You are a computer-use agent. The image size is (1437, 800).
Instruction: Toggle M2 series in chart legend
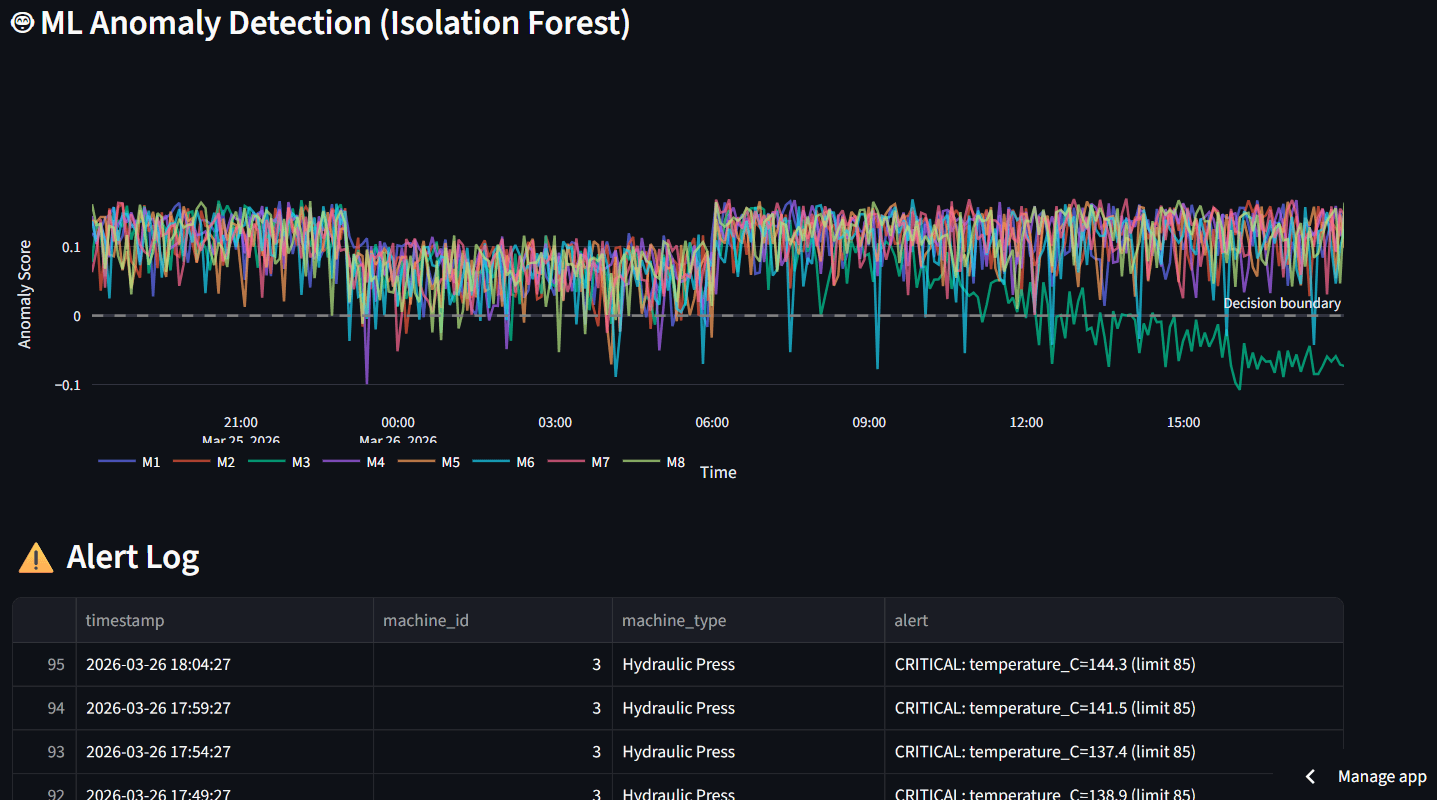[205, 462]
